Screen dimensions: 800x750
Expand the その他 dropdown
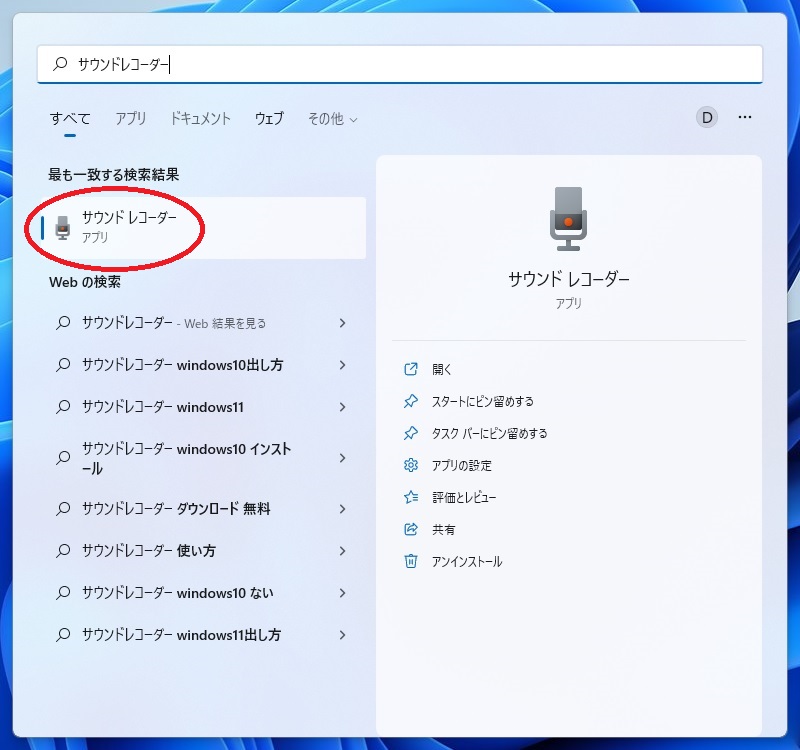(332, 119)
